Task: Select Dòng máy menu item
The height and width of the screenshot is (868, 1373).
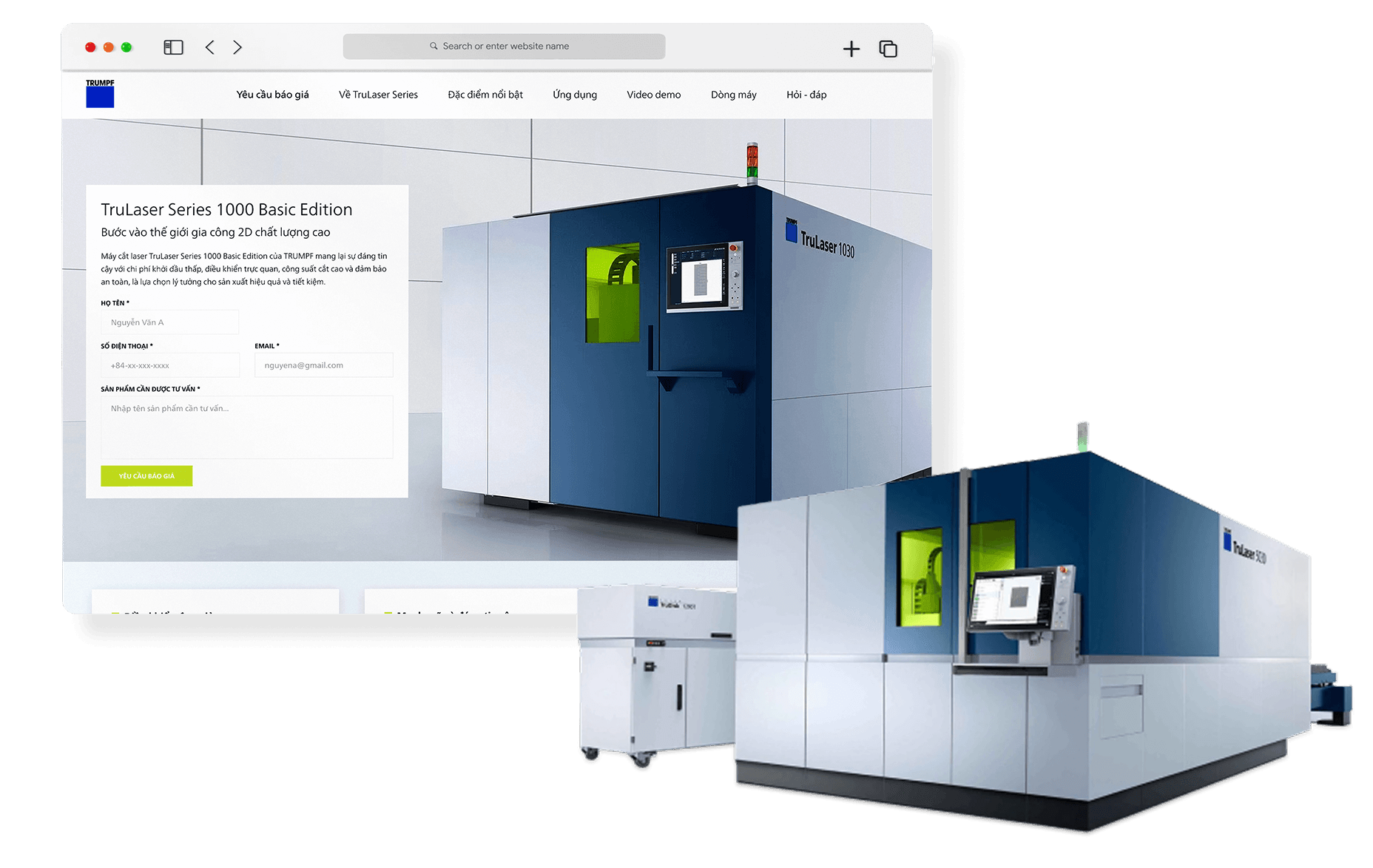Action: coord(734,95)
